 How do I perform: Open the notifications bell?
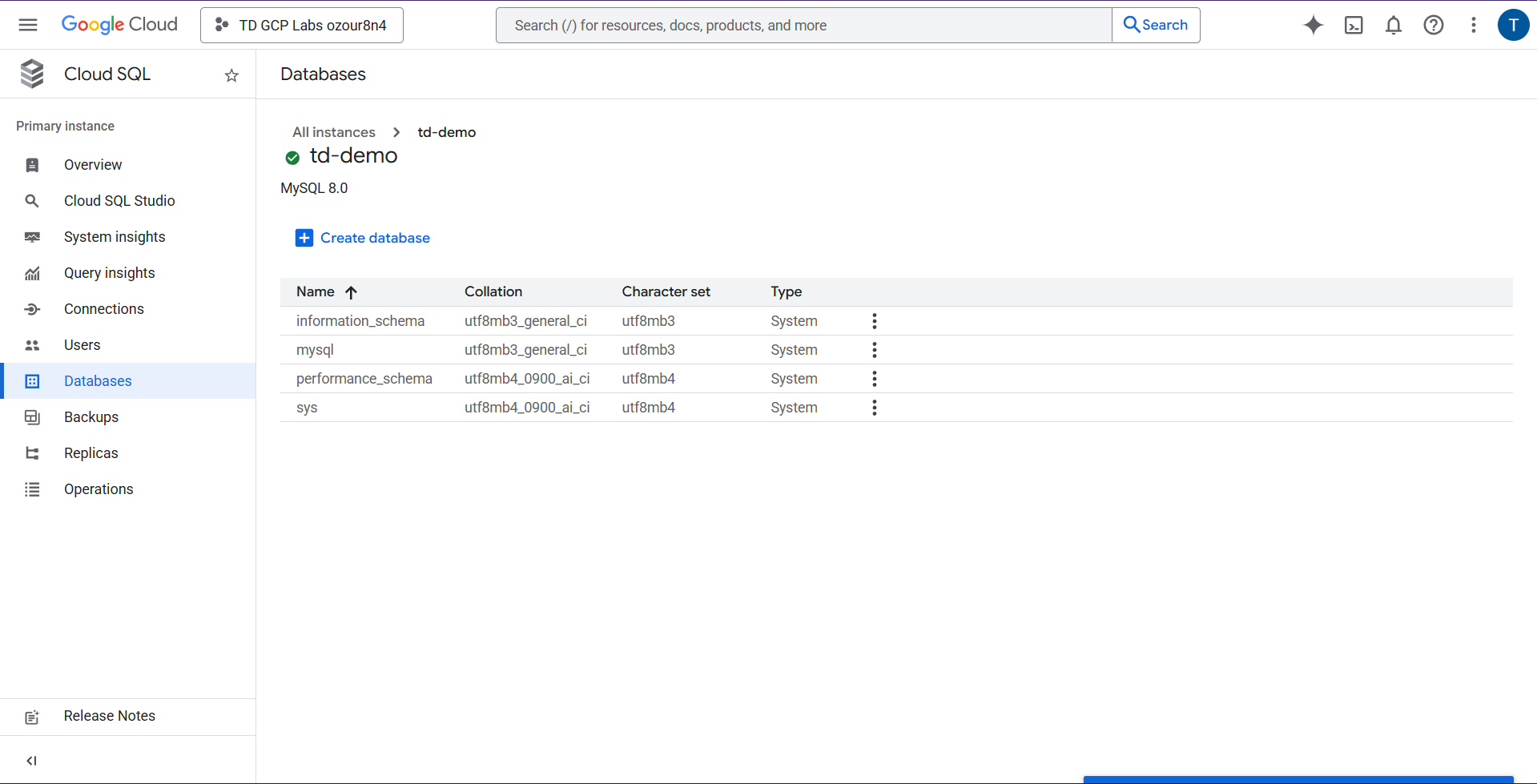1393,25
